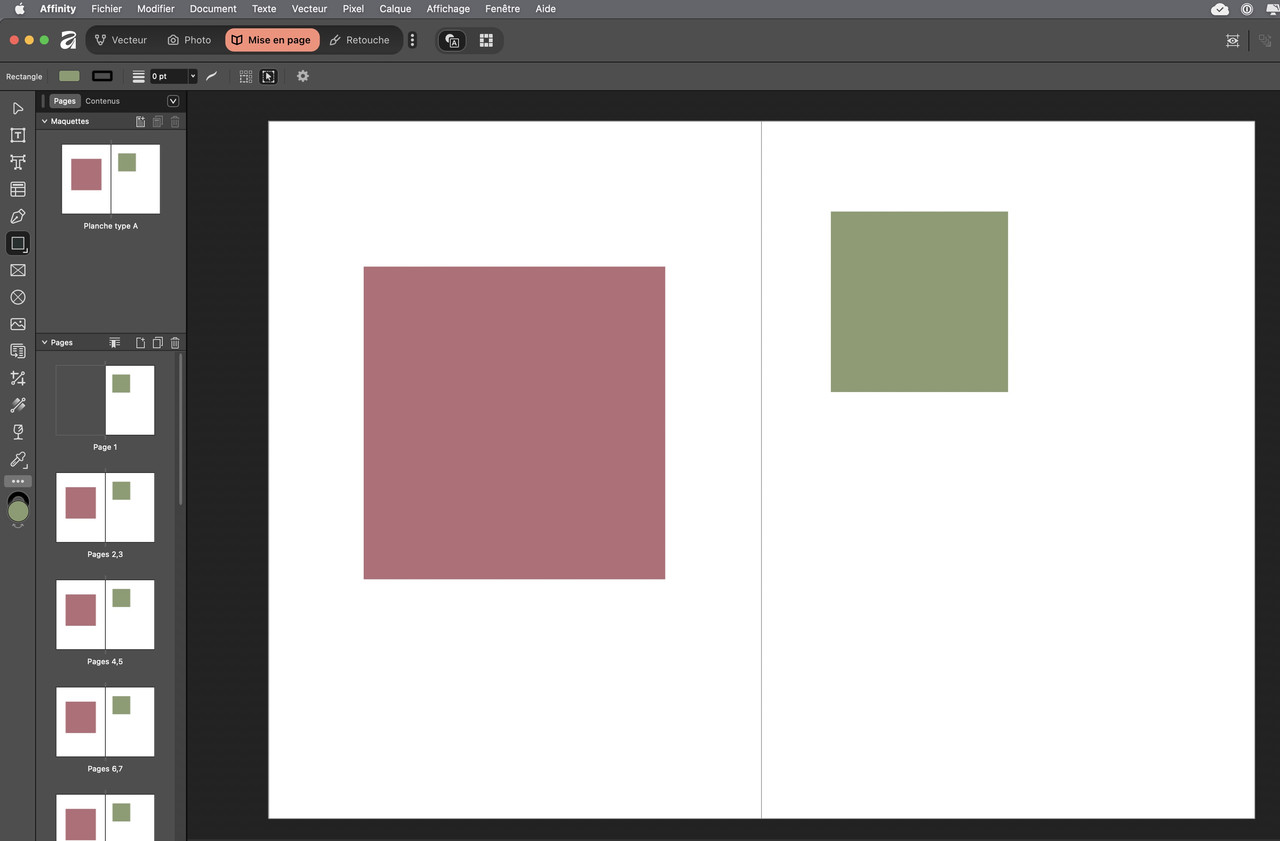The width and height of the screenshot is (1280, 841).
Task: Select the Vector Crop tool
Action: pos(18,378)
